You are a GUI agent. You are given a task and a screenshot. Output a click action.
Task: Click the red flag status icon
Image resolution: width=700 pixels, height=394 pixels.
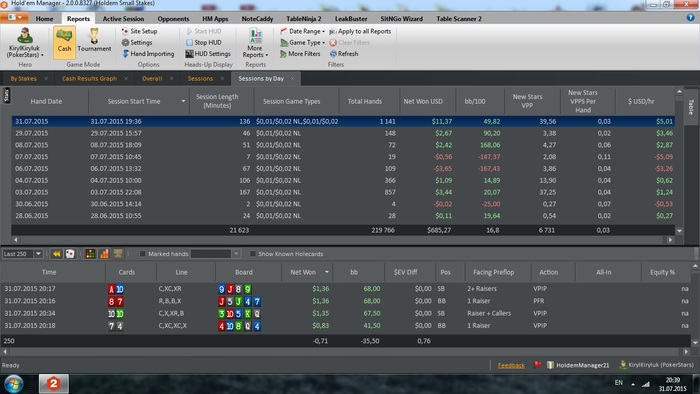(x=537, y=365)
